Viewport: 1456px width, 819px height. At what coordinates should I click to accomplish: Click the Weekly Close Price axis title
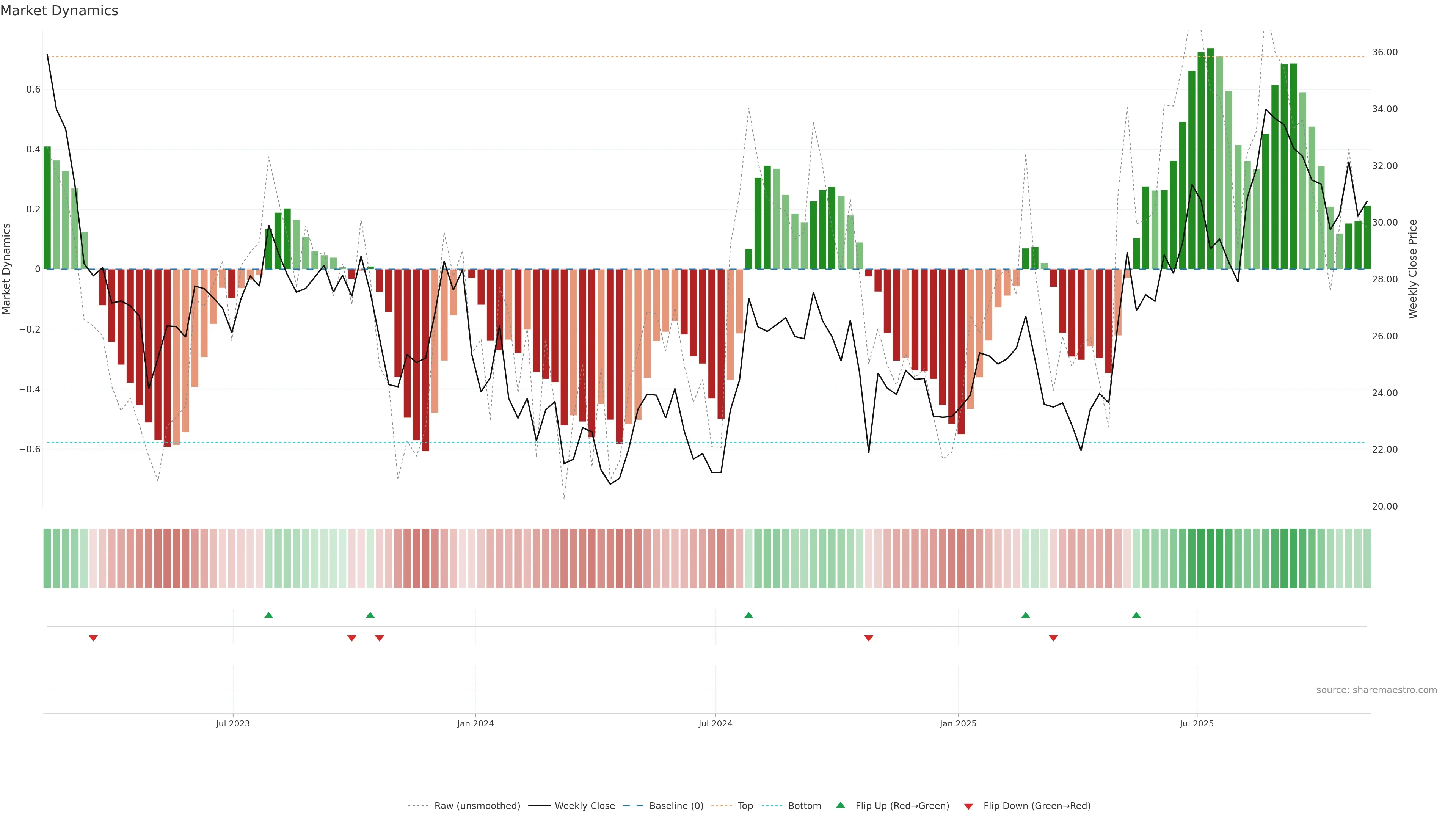point(1412,269)
